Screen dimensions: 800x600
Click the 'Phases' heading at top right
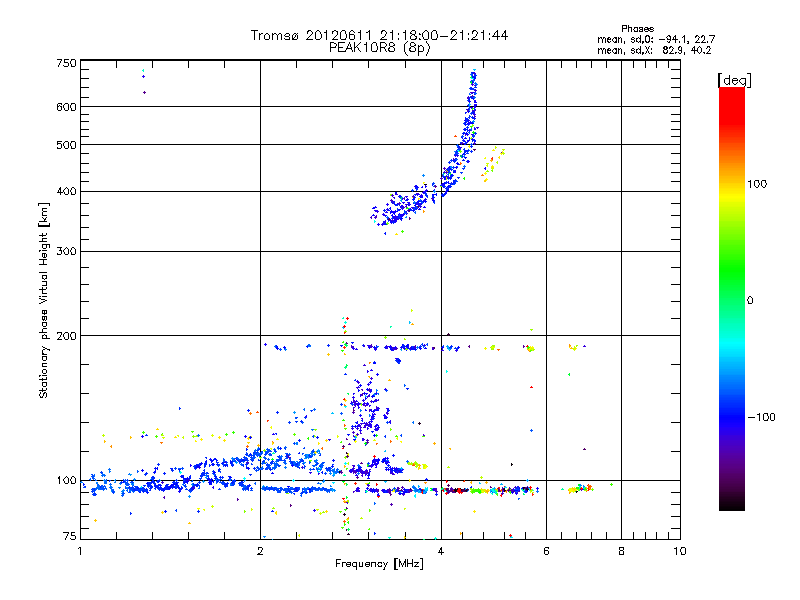coord(639,28)
